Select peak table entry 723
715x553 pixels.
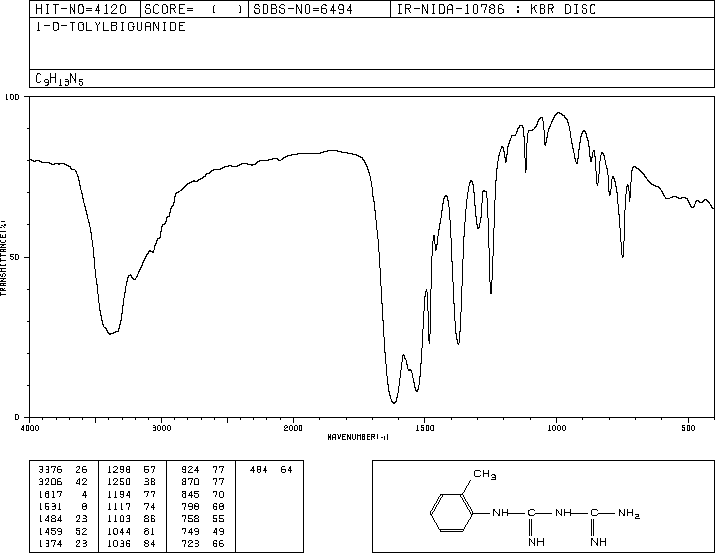pyautogui.click(x=203, y=543)
